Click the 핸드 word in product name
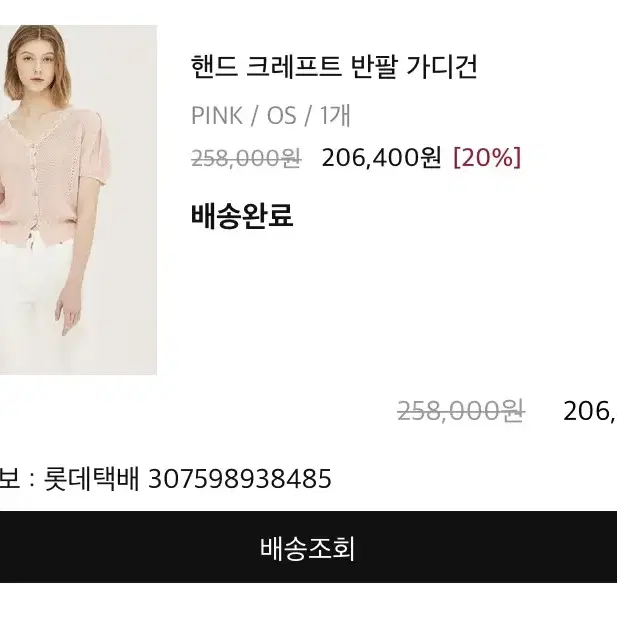 214,66
